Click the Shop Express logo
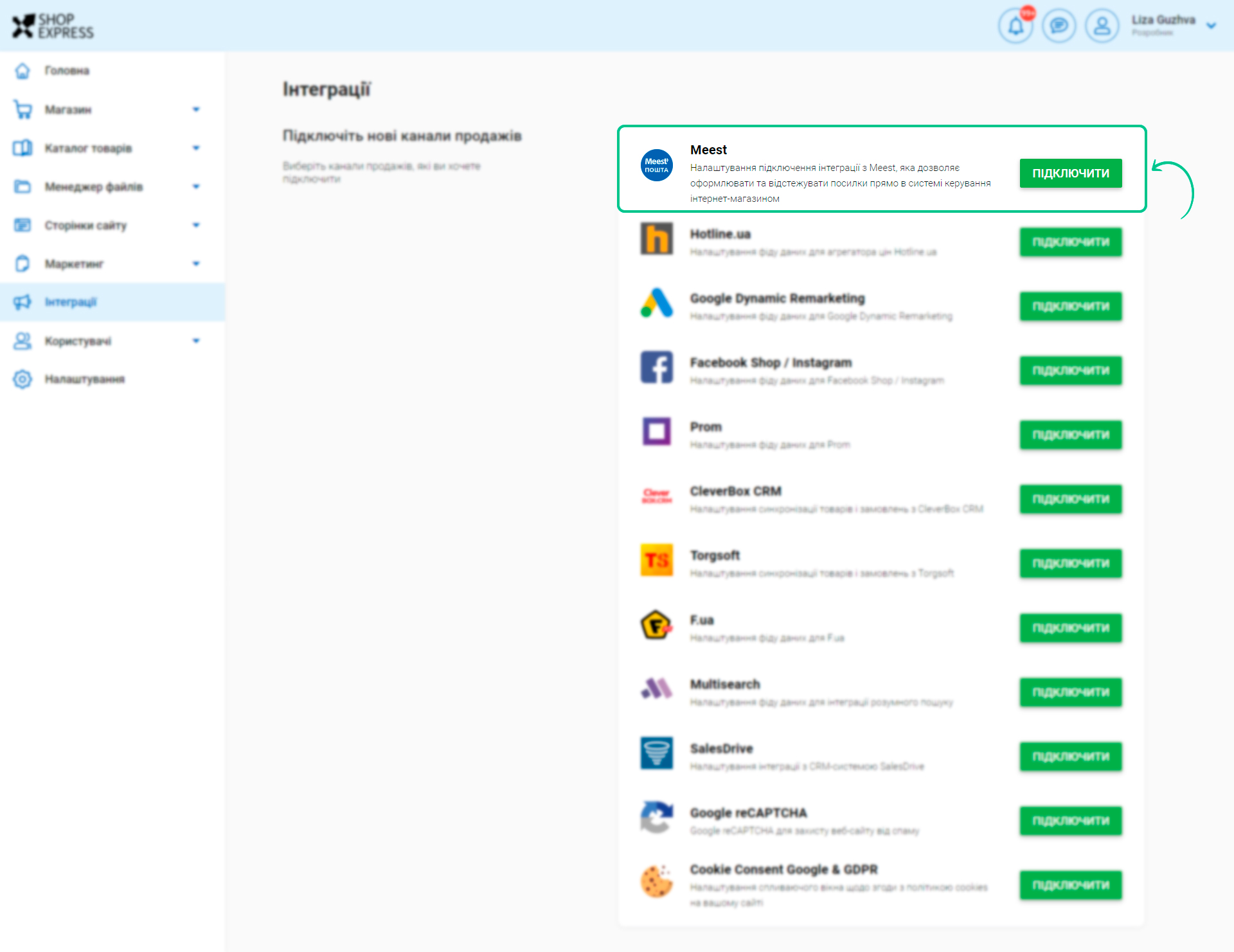The height and width of the screenshot is (952, 1234). coord(53,26)
